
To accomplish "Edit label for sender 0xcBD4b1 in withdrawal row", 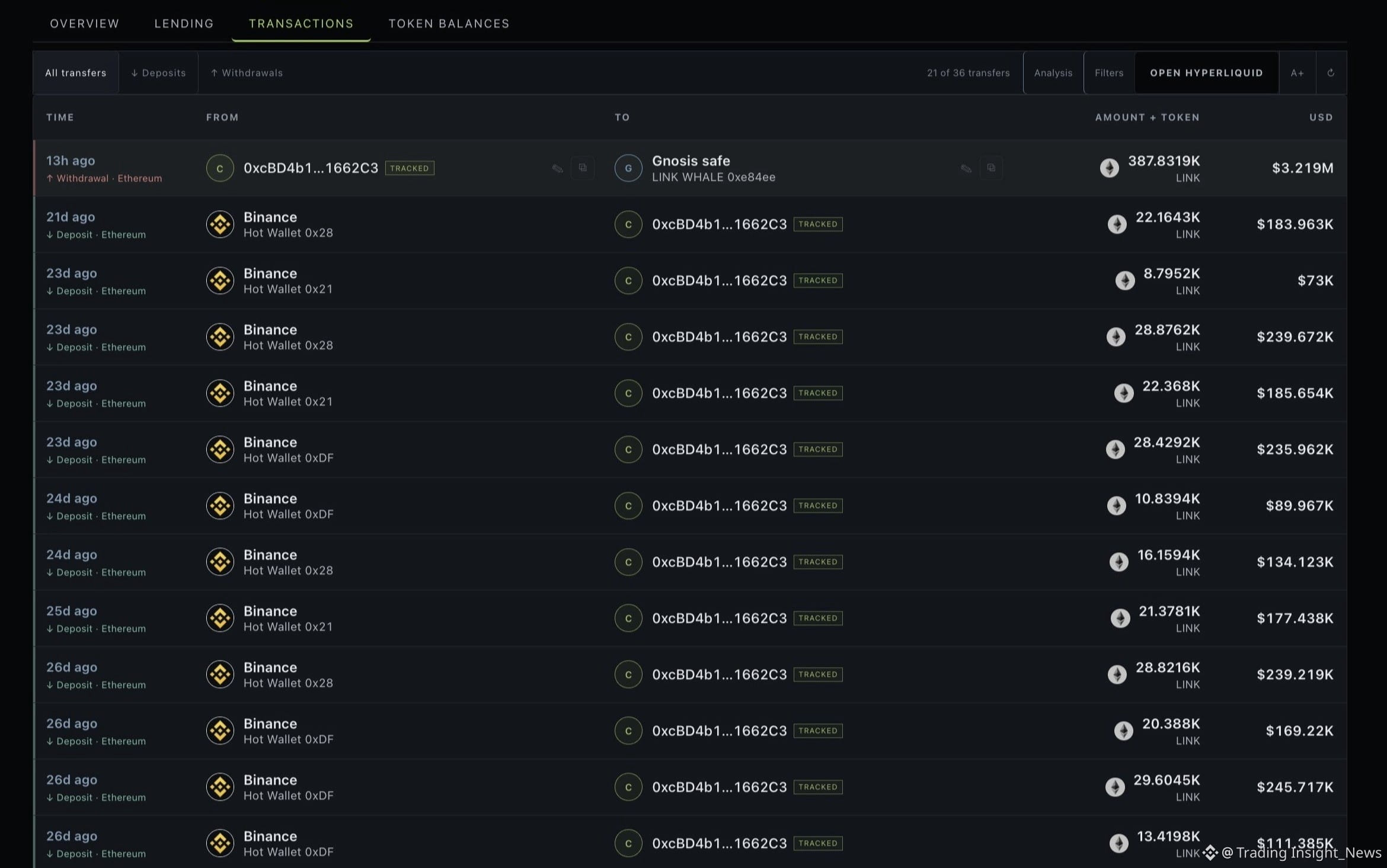I will [557, 168].
